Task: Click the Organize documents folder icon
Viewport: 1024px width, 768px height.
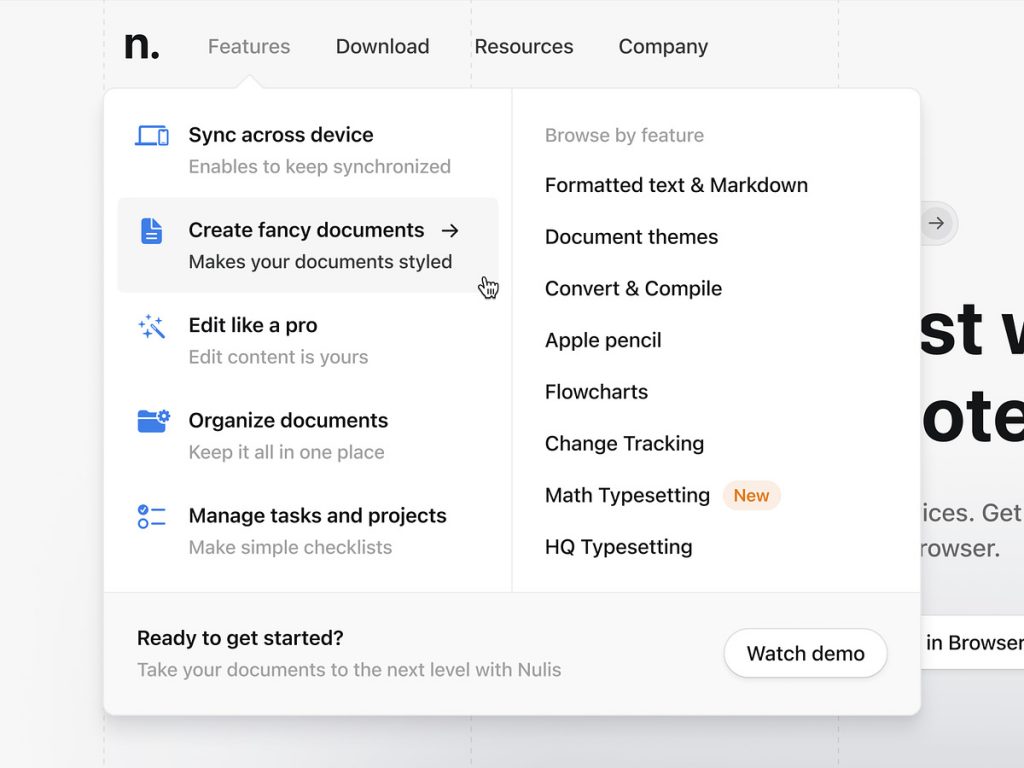Action: click(152, 420)
